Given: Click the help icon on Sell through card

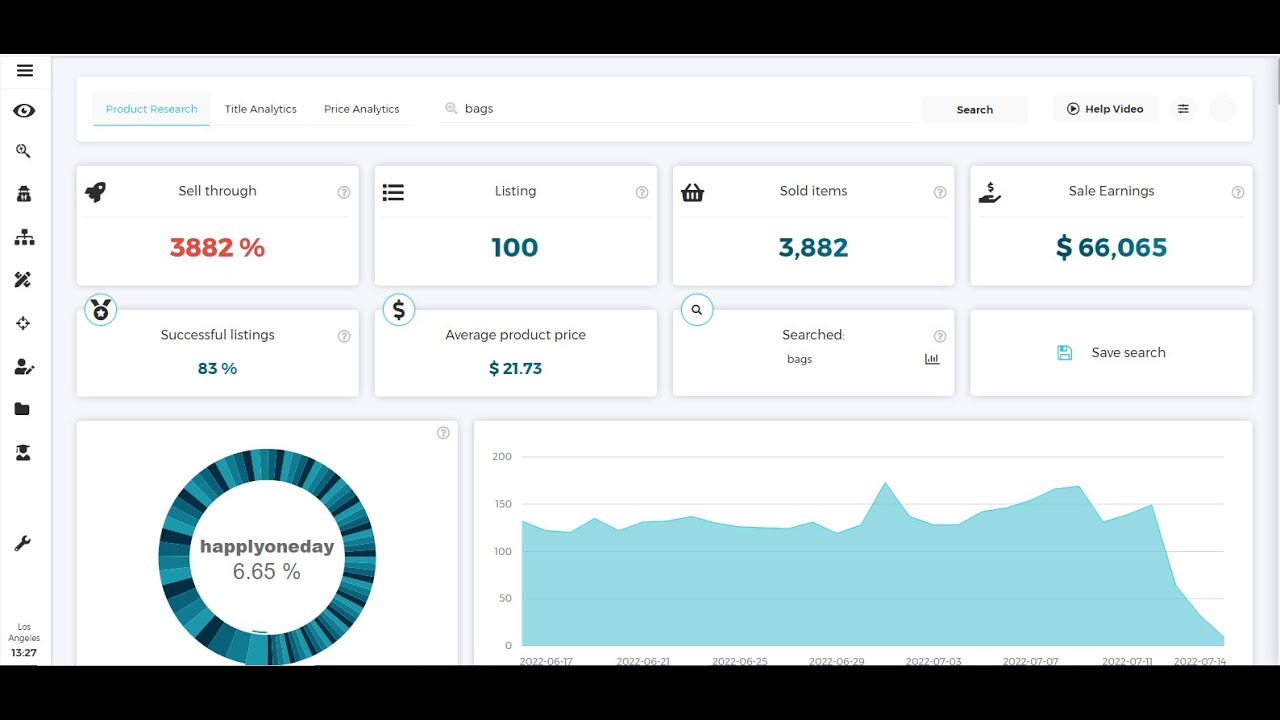Looking at the screenshot, I should point(344,192).
